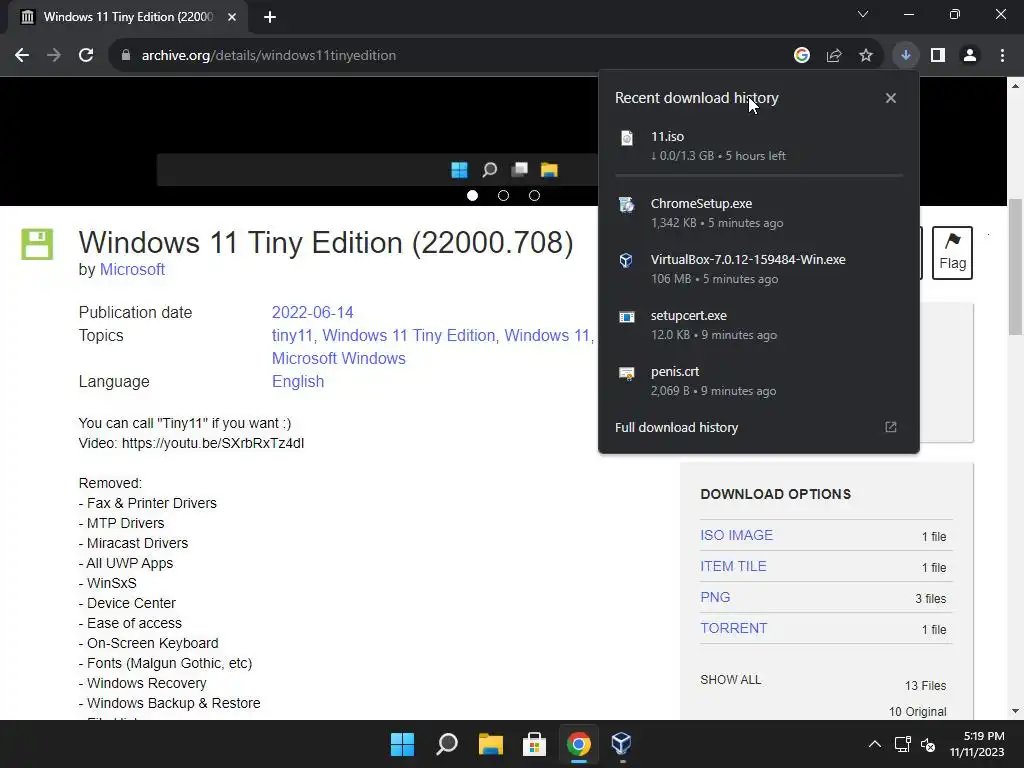Open the tiny11 topic link
Screen dimensions: 1024x768
pyautogui.click(x=292, y=336)
